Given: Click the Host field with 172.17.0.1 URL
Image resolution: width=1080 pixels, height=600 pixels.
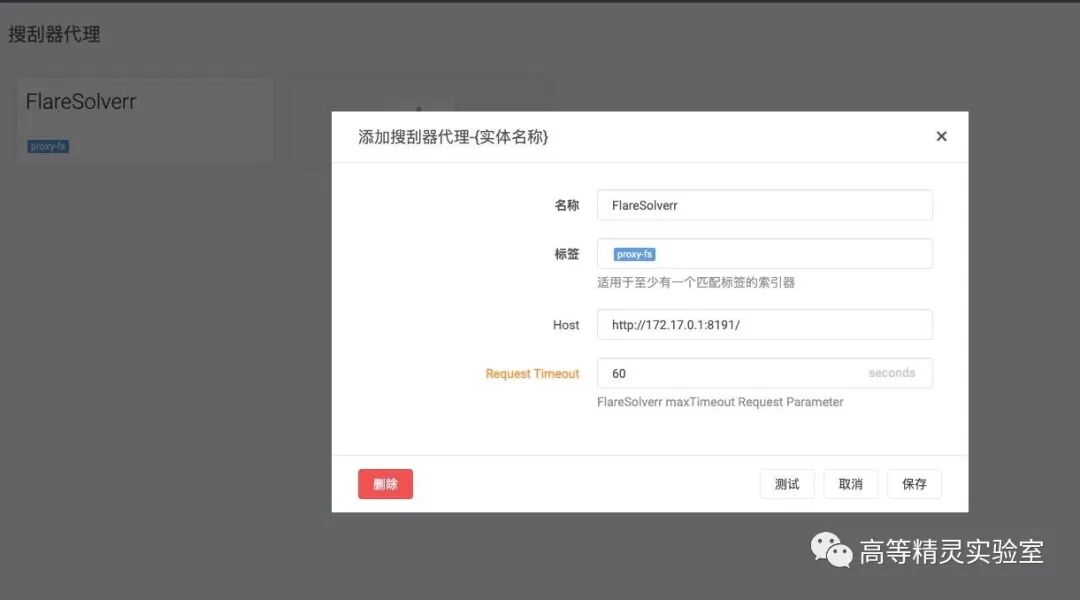Looking at the screenshot, I should pos(765,324).
